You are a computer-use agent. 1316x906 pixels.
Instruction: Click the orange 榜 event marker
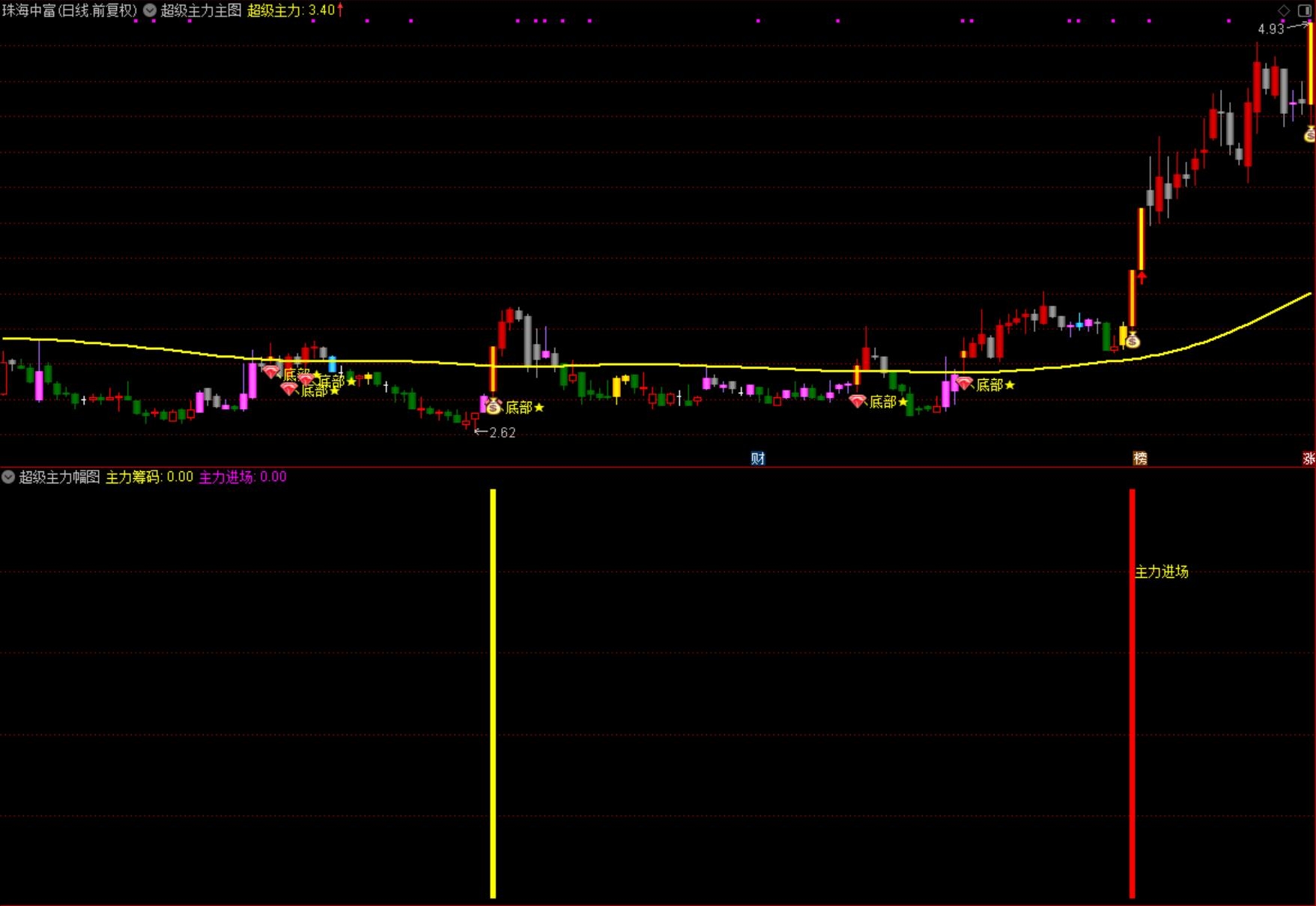(x=1140, y=459)
